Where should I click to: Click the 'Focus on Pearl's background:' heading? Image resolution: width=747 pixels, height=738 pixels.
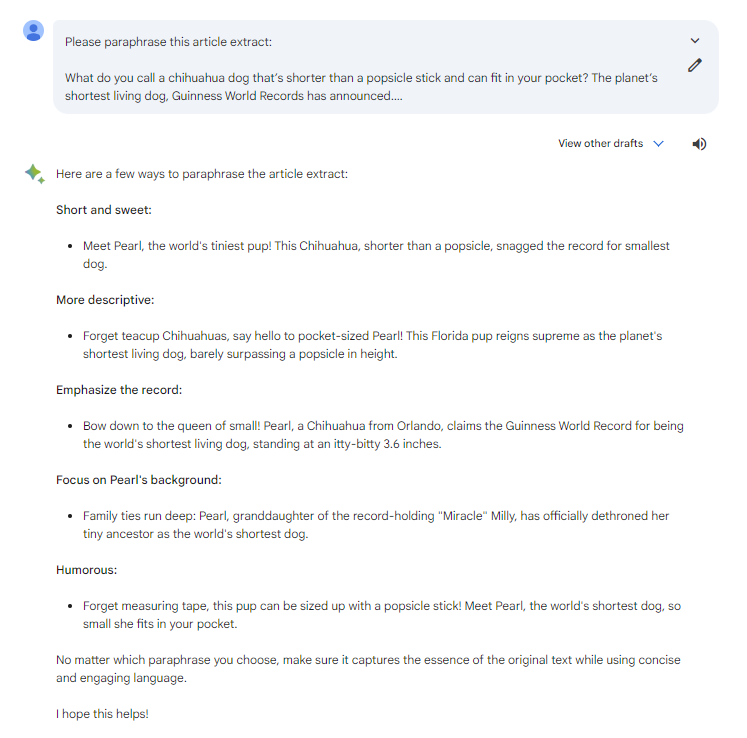click(139, 480)
